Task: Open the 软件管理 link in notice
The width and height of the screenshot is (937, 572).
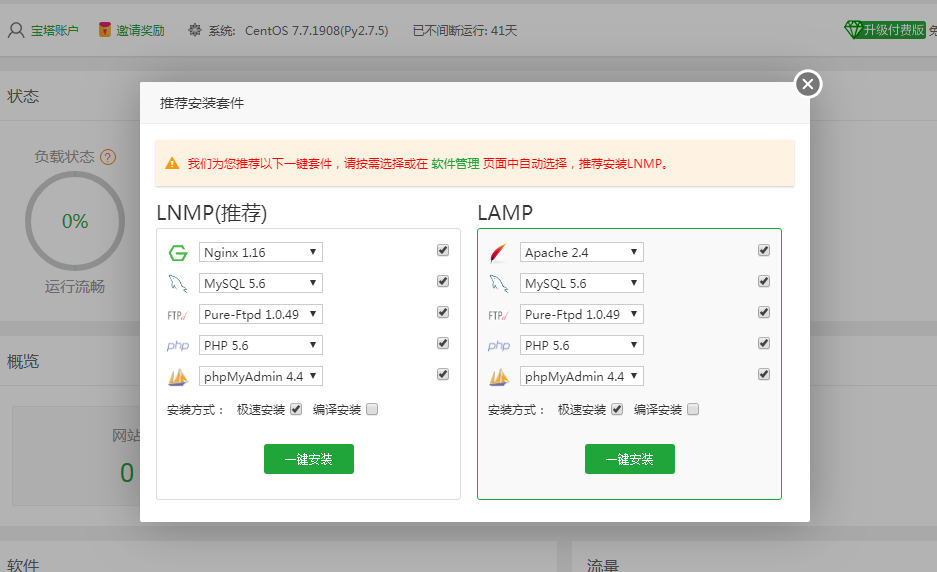Action: coord(455,164)
